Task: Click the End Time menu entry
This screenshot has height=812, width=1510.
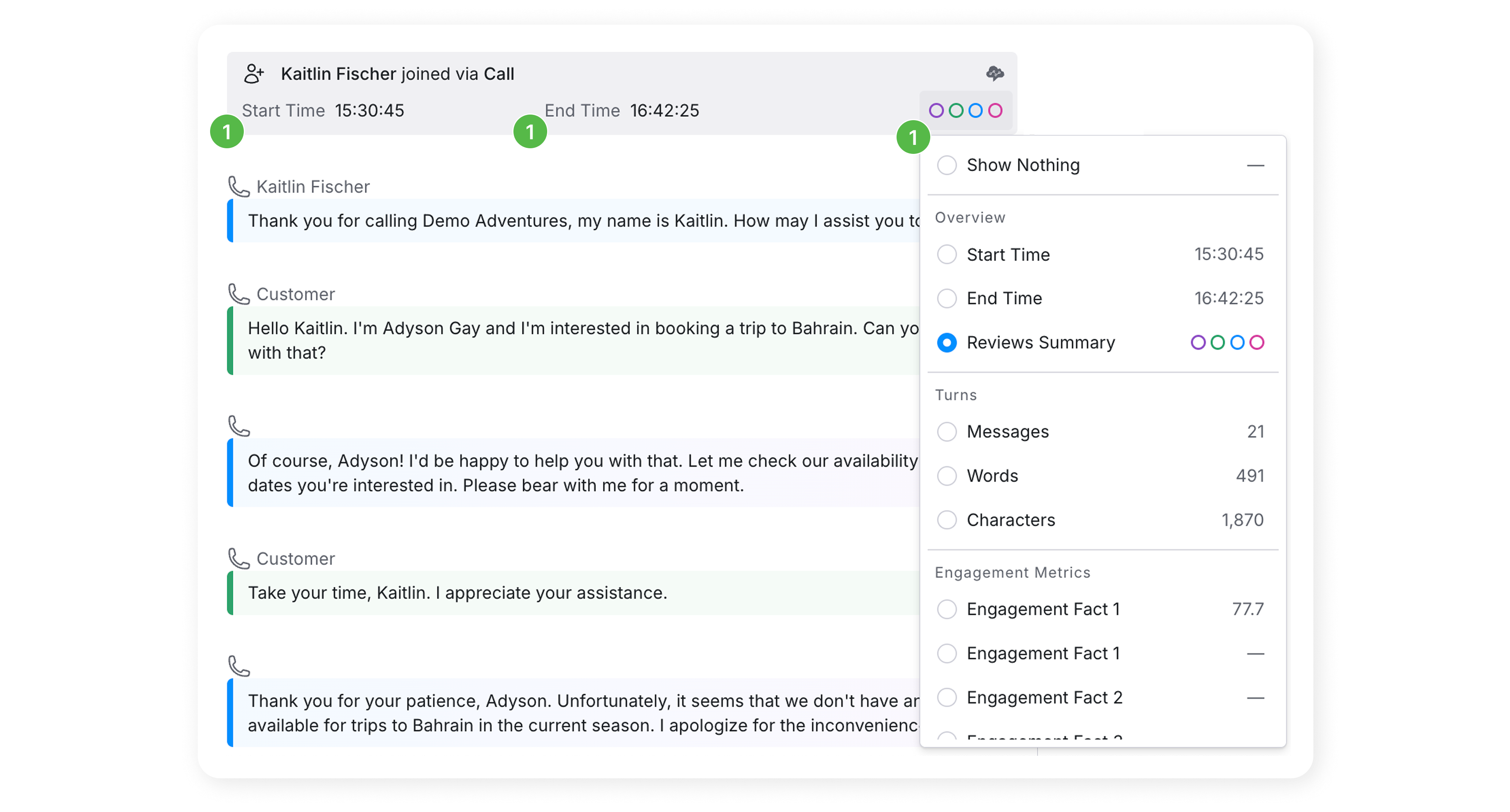Action: (1004, 298)
